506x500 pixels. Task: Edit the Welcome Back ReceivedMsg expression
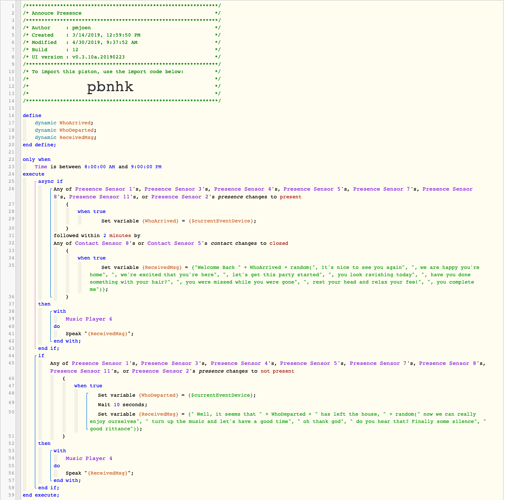(284, 278)
